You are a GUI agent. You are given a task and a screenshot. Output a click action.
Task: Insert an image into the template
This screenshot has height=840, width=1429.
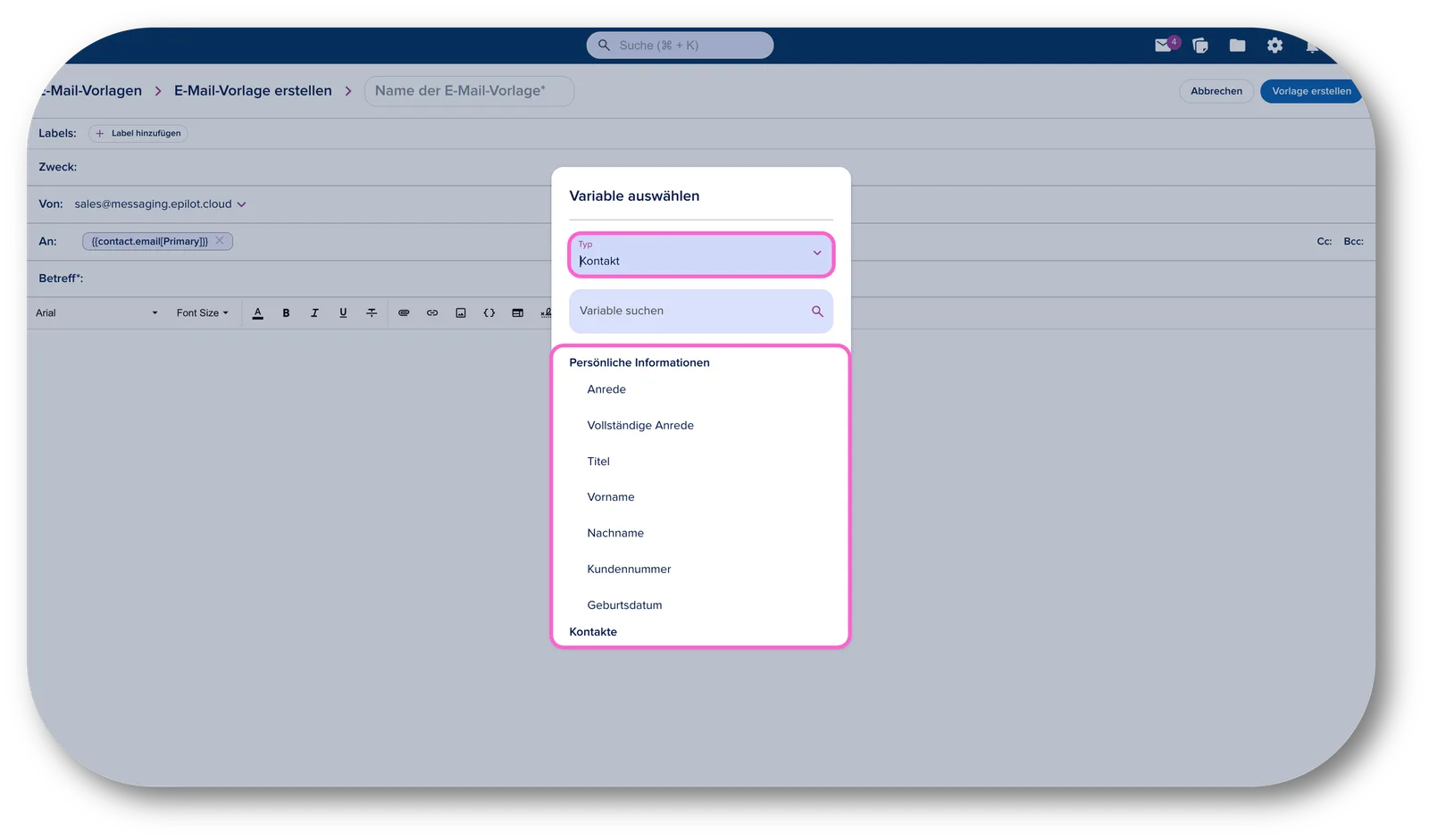(461, 313)
